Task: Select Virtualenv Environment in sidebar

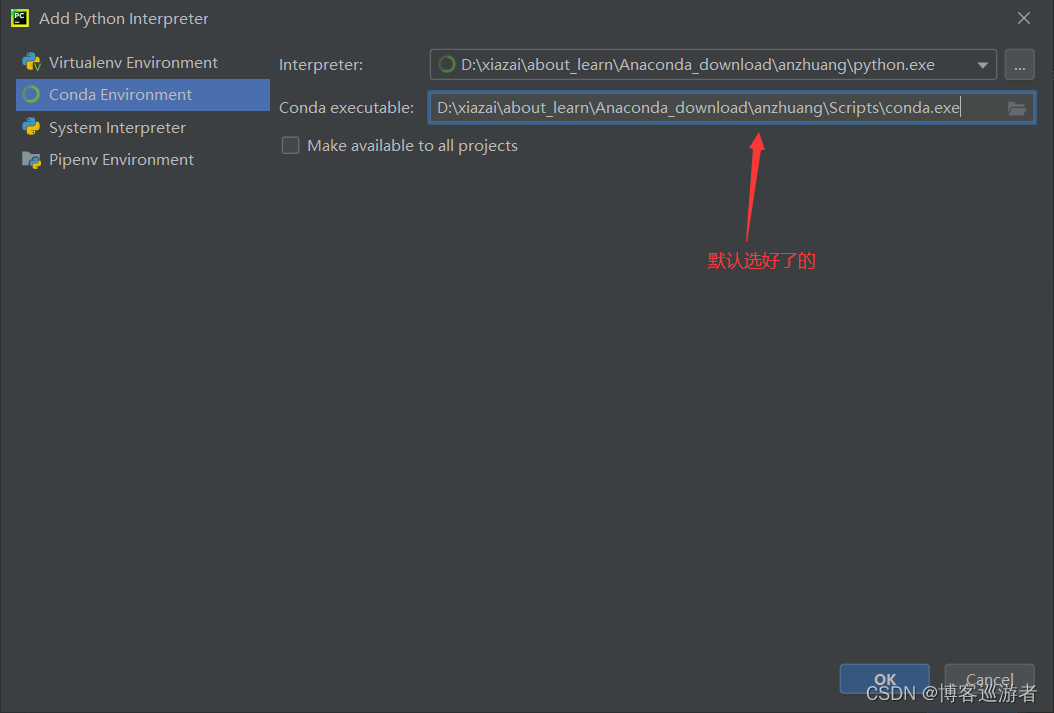Action: point(143,62)
